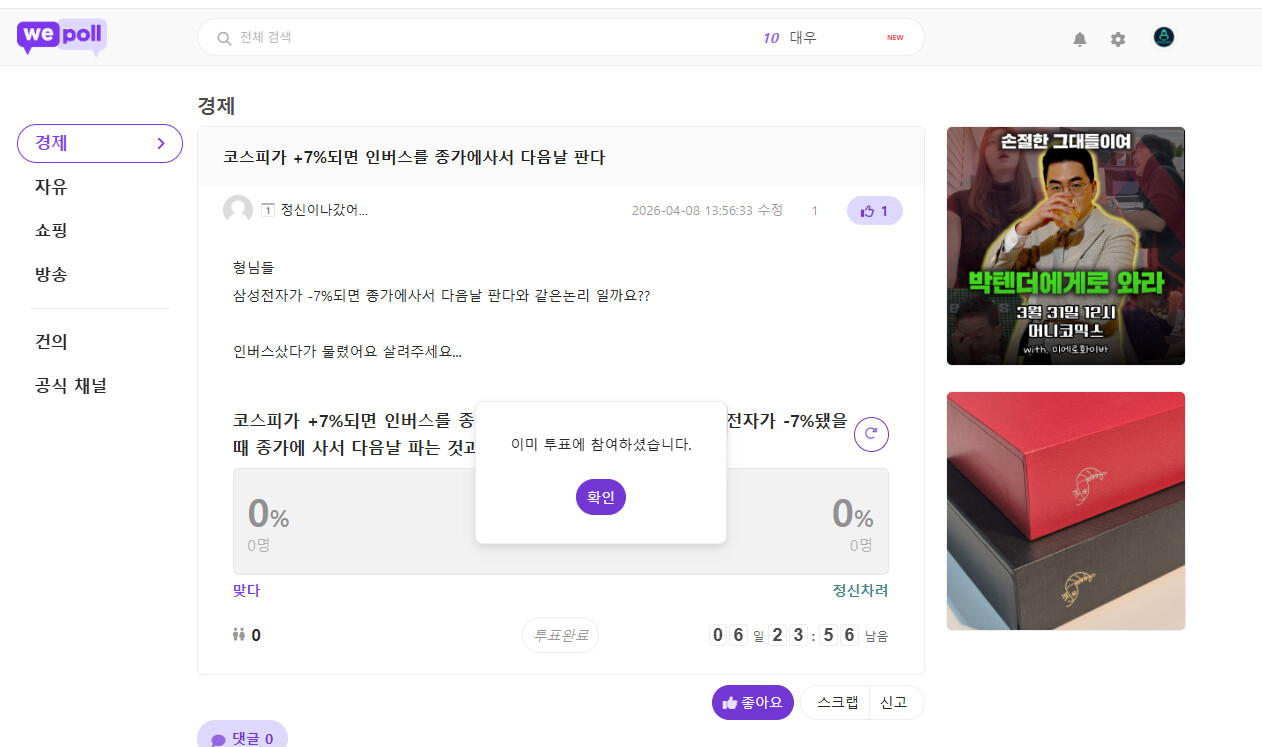This screenshot has width=1262, height=747.
Task: Click the text 인버스샀다가 물렸어요 살려주세요...
Action: (347, 352)
